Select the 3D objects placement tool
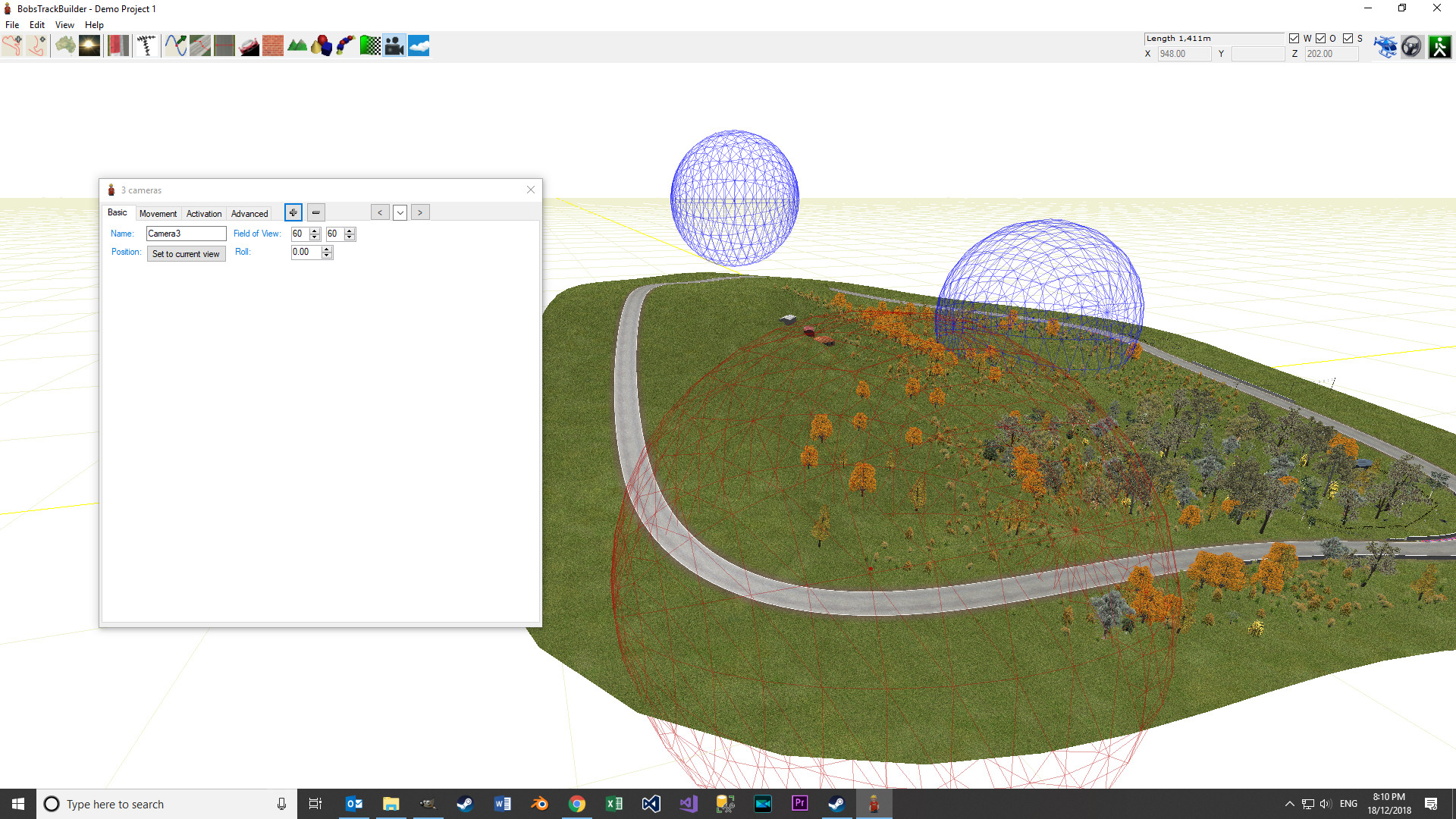 tap(322, 45)
